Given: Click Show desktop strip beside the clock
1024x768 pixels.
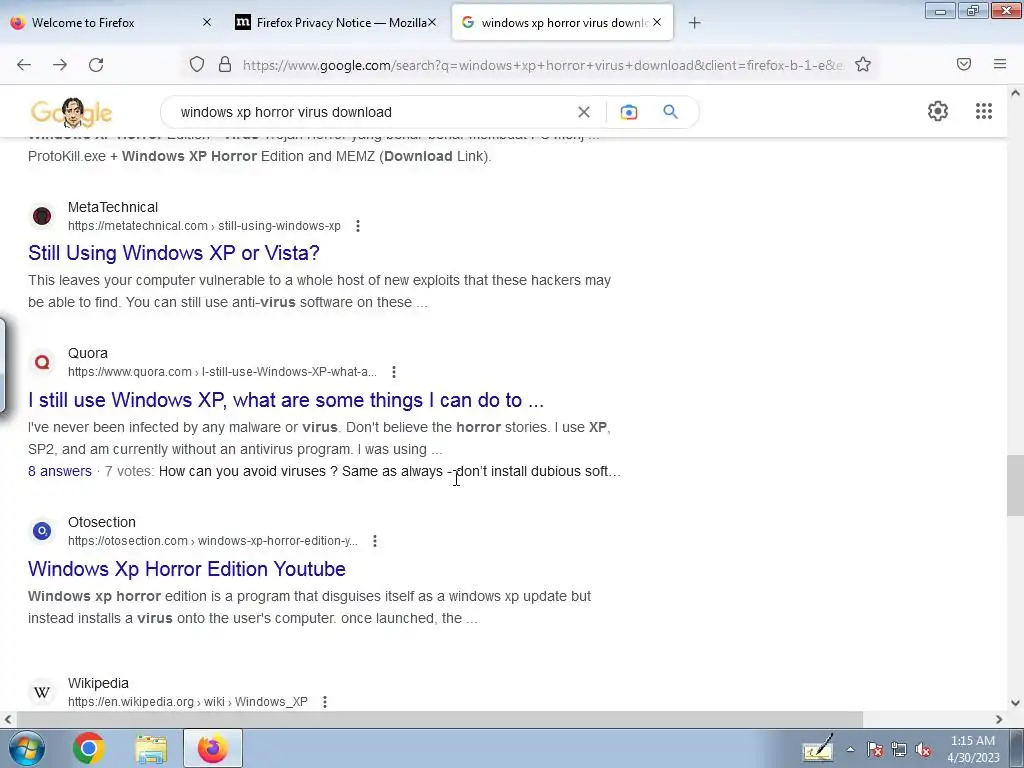Looking at the screenshot, I should coord(1017,748).
